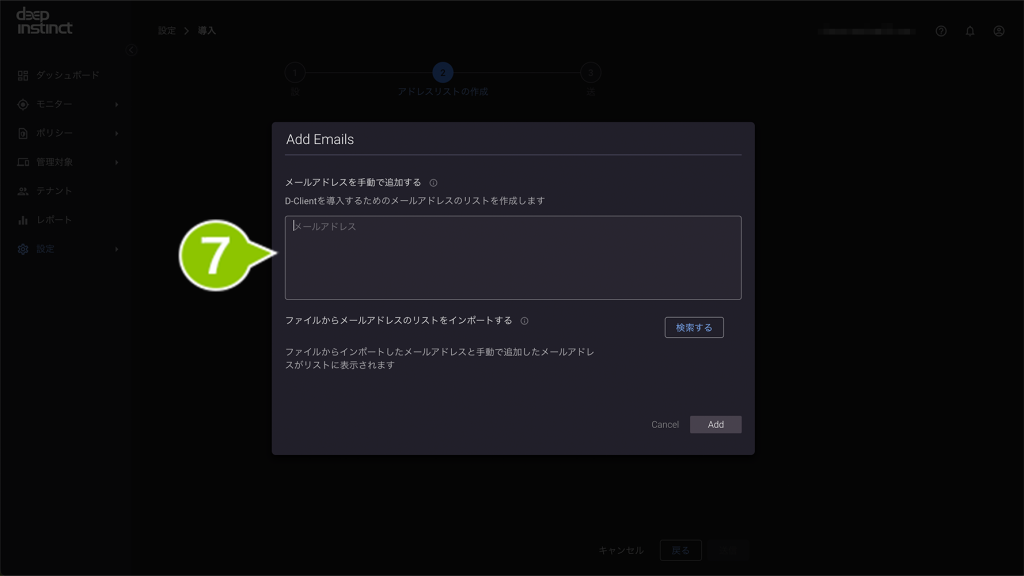
Task: Click the background 戻る button
Action: coord(680,551)
